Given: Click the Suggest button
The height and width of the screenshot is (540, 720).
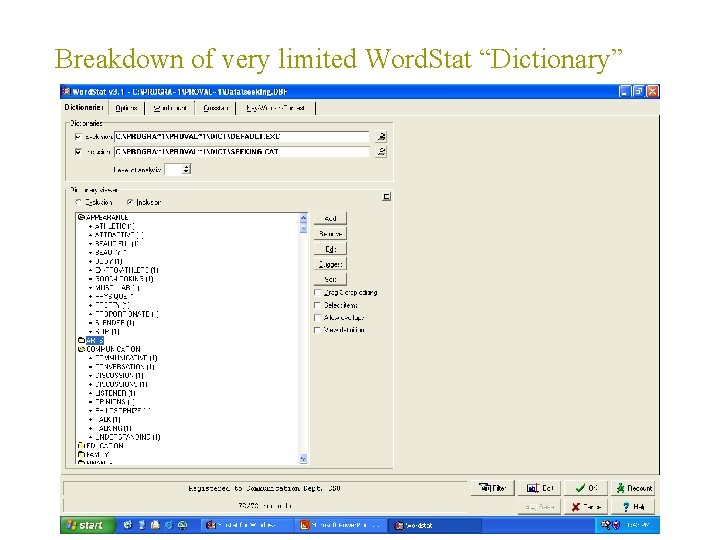Looking at the screenshot, I should [x=330, y=264].
